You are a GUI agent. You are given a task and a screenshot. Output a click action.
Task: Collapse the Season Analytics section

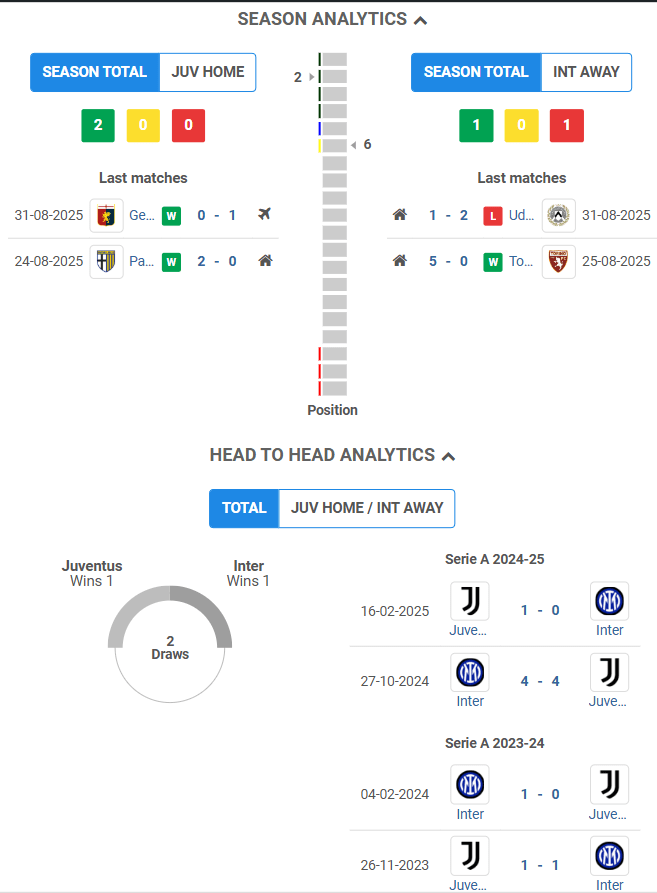click(x=420, y=21)
